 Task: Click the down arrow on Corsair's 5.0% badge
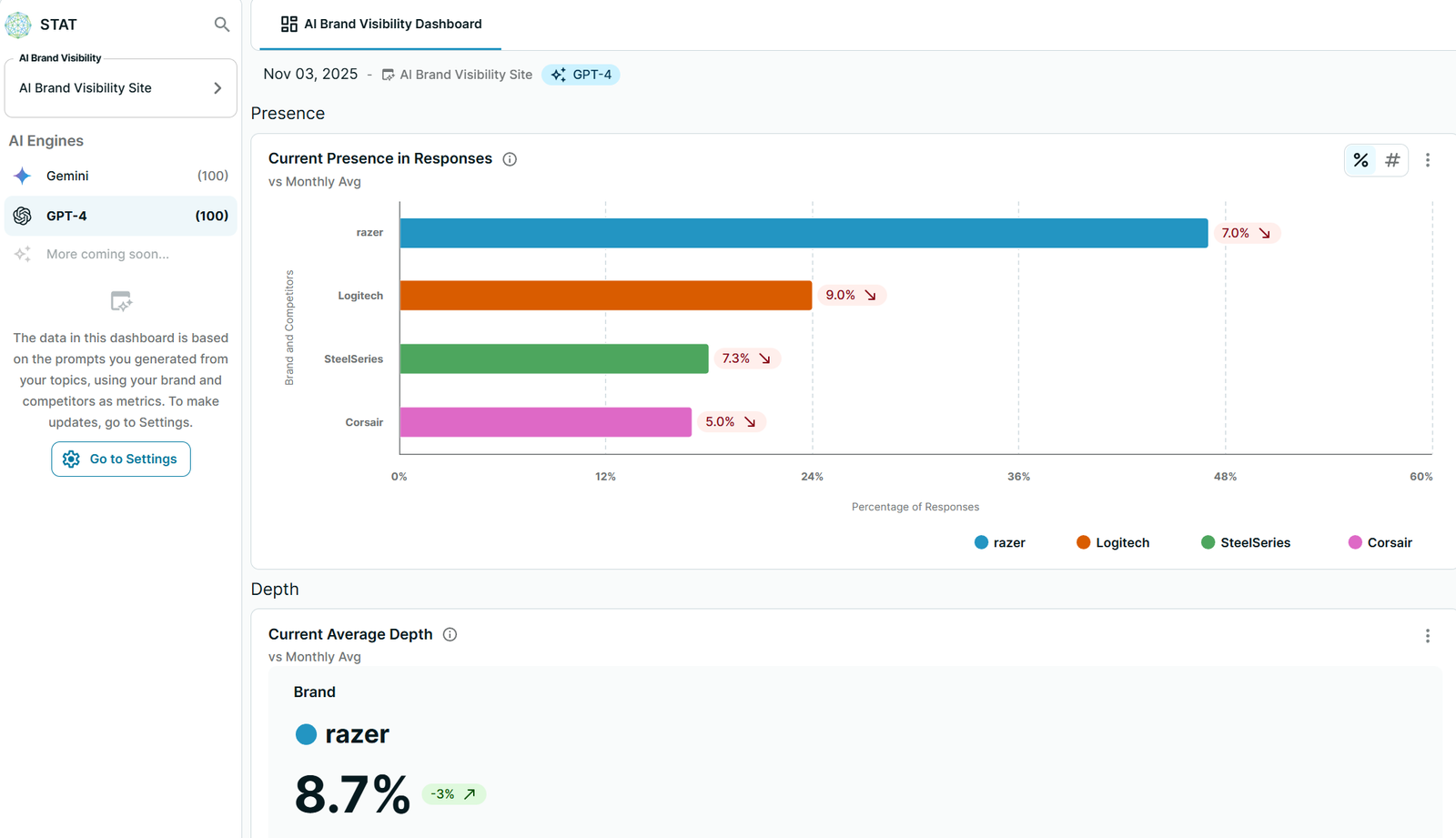(750, 422)
